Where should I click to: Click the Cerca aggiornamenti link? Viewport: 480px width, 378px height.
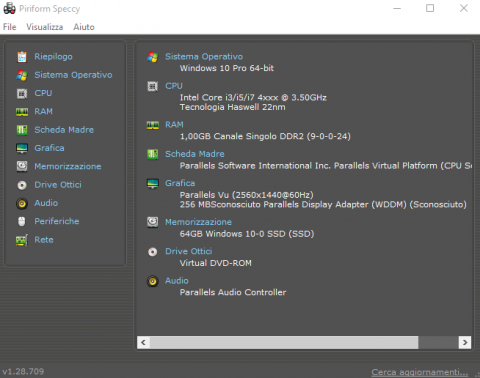[x=420, y=372]
